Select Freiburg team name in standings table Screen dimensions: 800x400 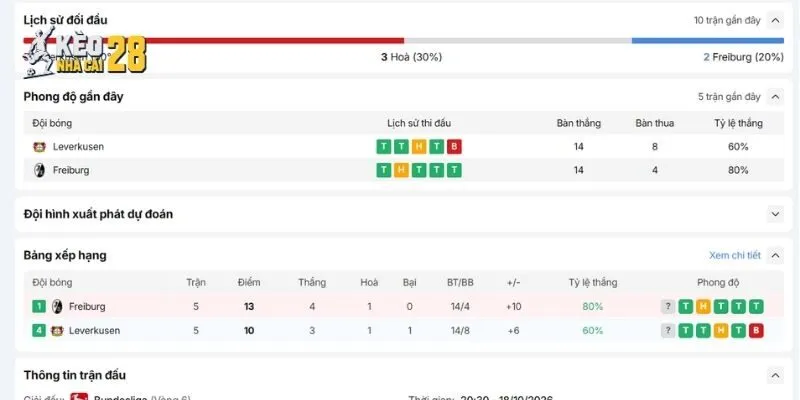point(87,307)
